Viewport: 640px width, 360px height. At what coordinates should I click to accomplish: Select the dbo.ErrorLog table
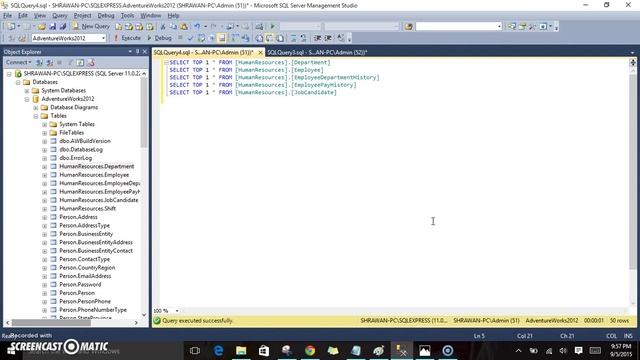[76, 158]
